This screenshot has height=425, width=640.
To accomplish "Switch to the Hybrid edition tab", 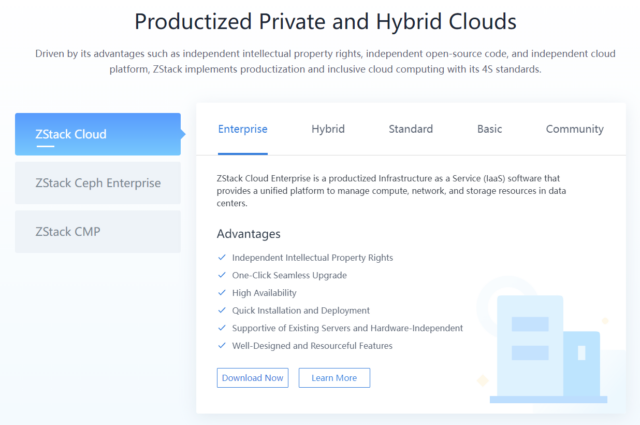I will coord(328,129).
